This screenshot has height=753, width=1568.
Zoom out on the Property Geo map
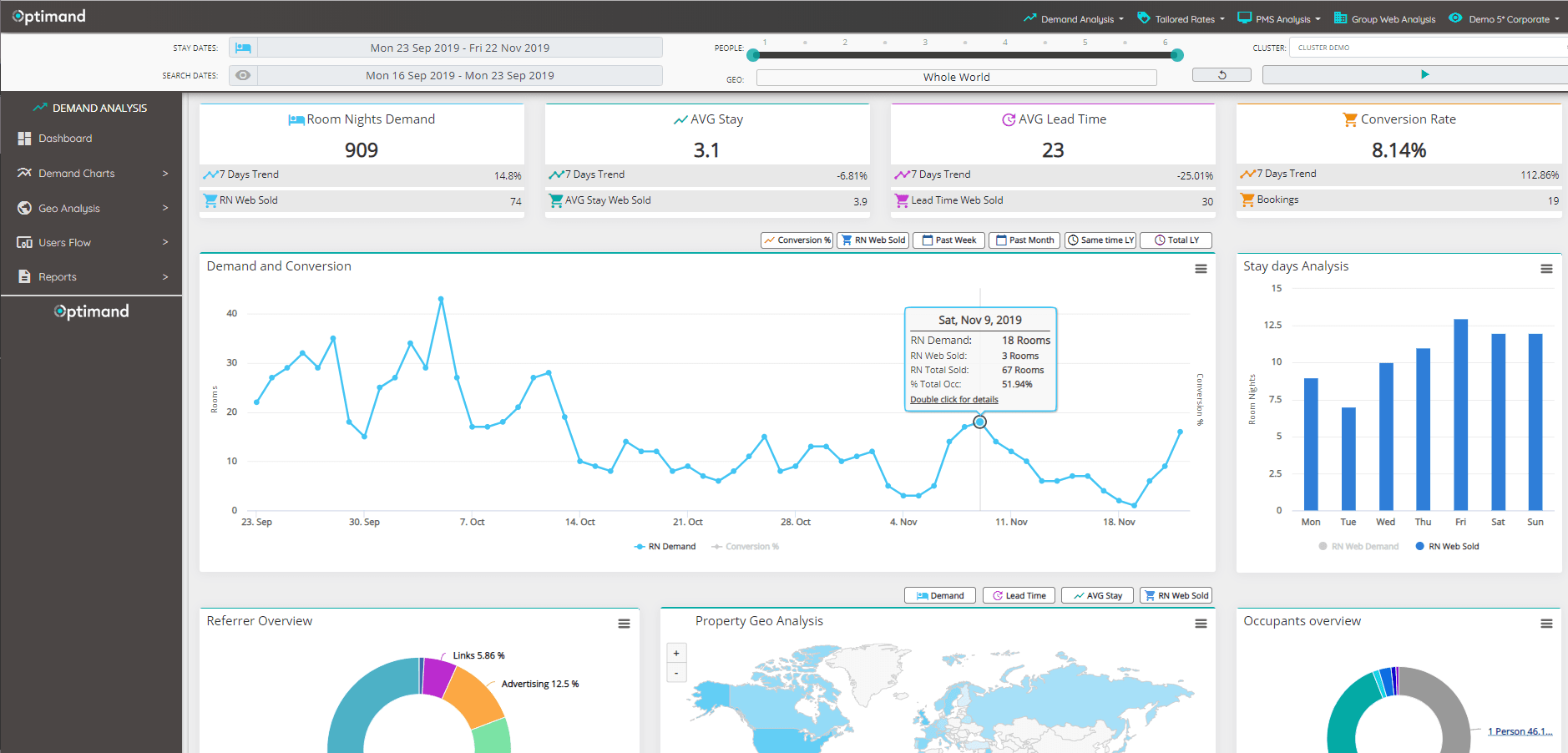(676, 673)
